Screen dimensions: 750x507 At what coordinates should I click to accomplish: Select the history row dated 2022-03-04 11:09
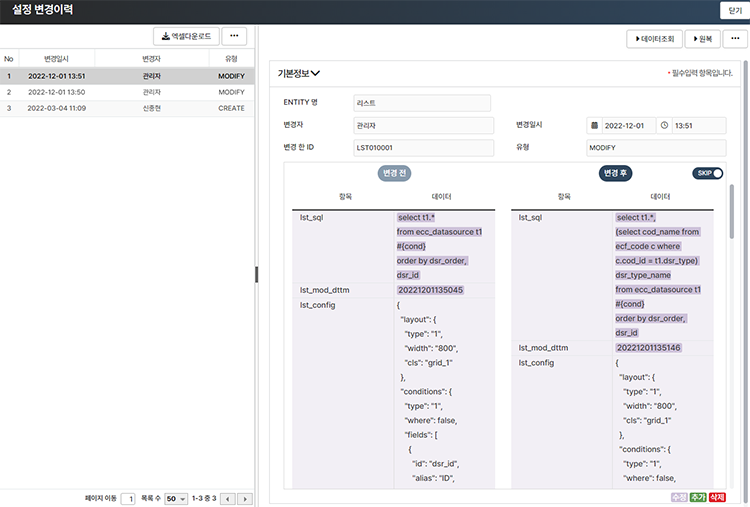pos(127,108)
